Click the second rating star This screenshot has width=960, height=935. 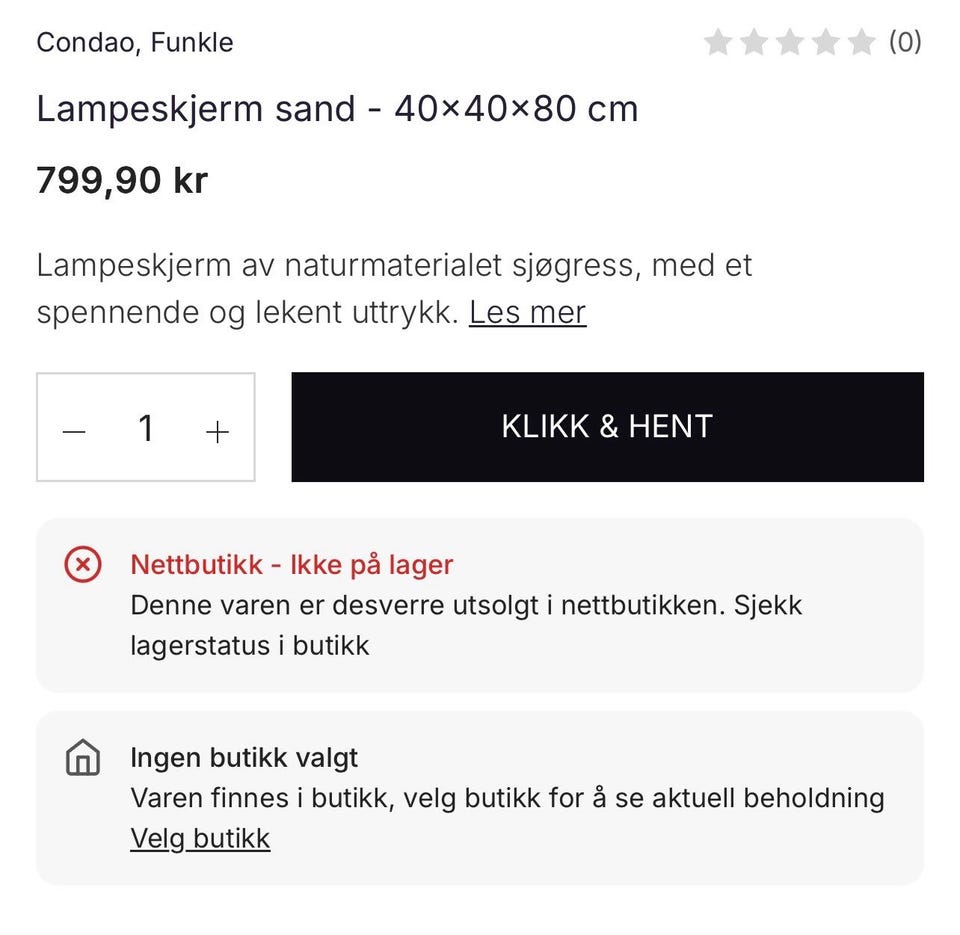(x=754, y=42)
